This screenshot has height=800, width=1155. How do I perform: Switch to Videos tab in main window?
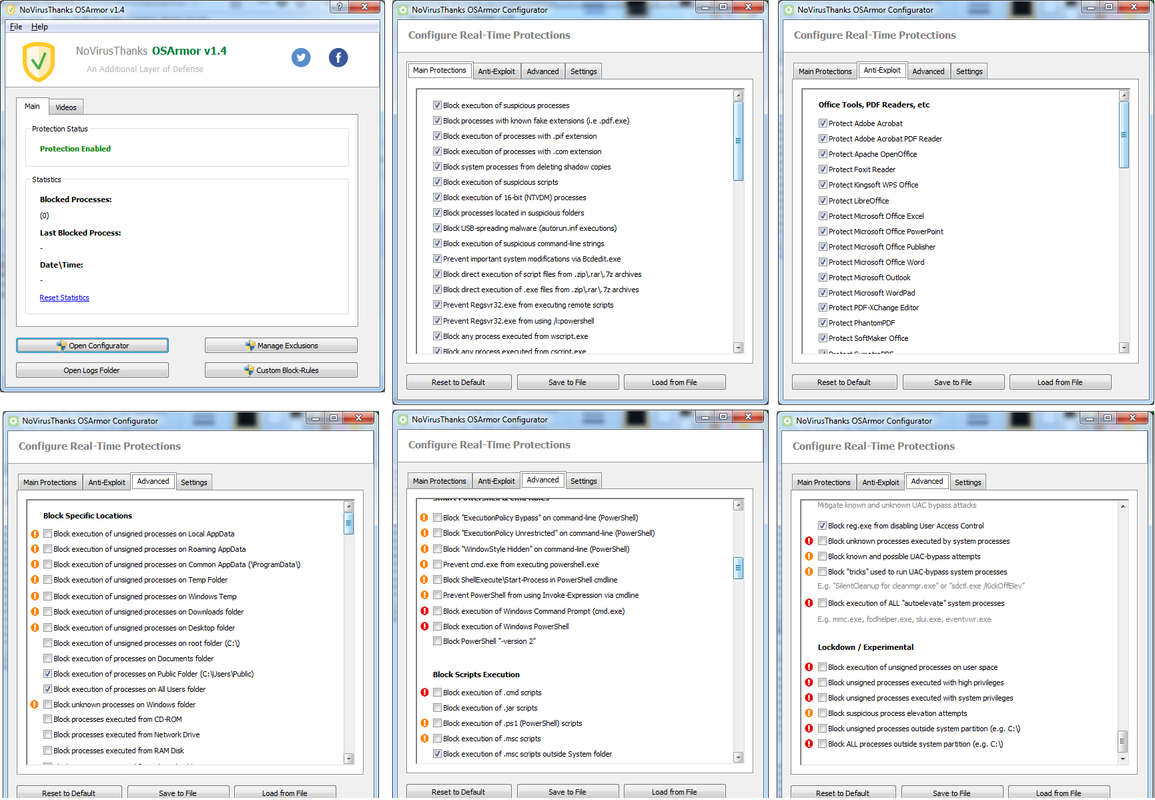point(66,108)
